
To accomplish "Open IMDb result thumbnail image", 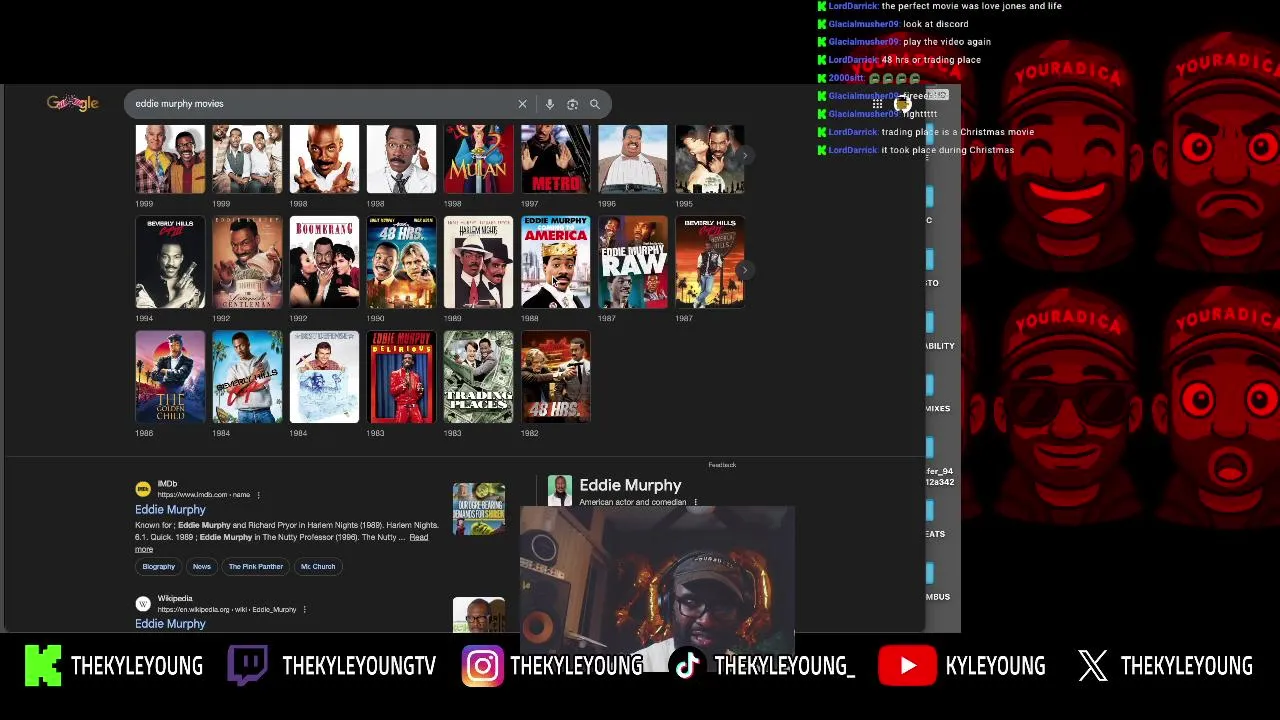I will pos(478,509).
